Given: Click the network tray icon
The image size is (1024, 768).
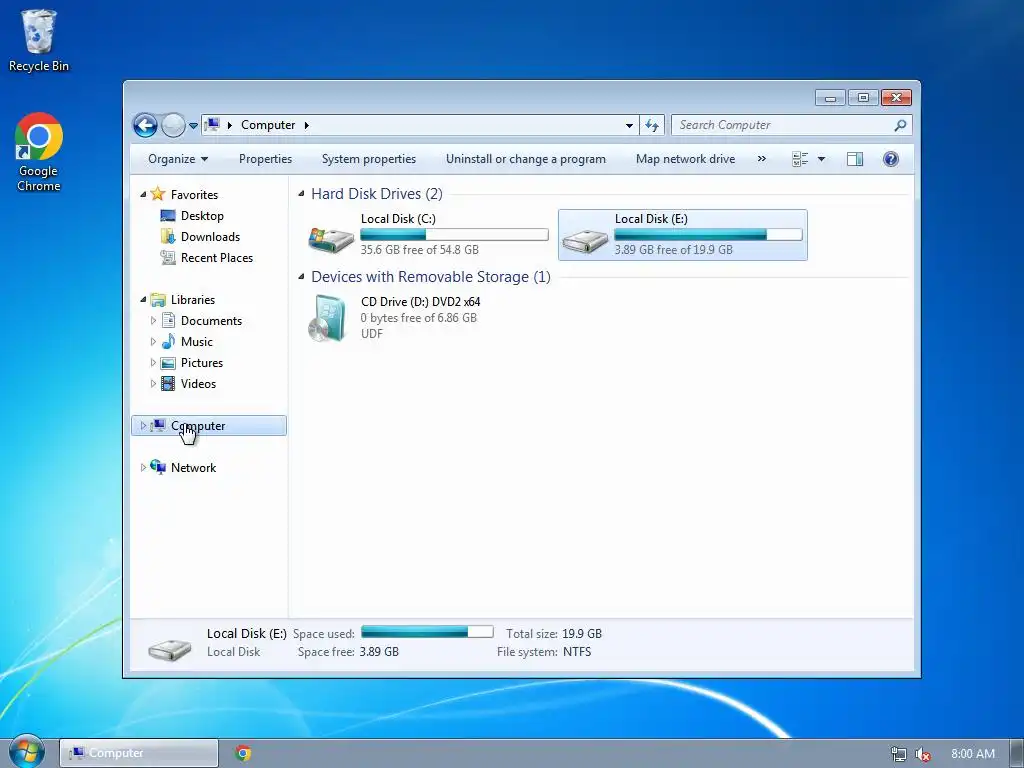Looking at the screenshot, I should pos(899,754).
